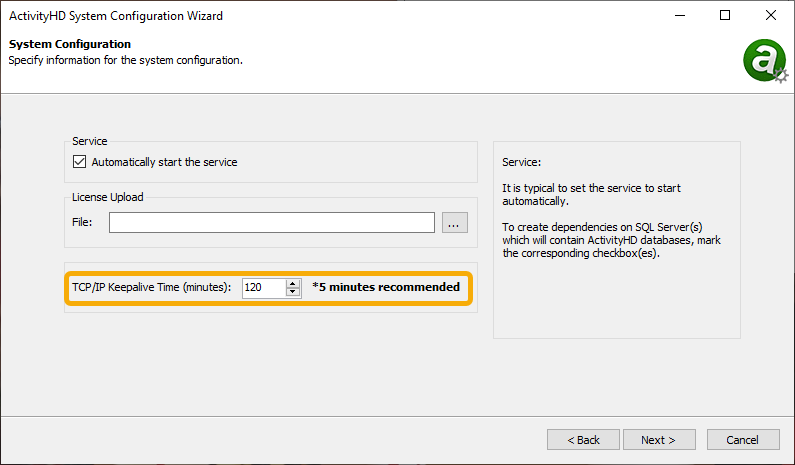
Task: Click the 'File:' label
Action: pyautogui.click(x=82, y=222)
